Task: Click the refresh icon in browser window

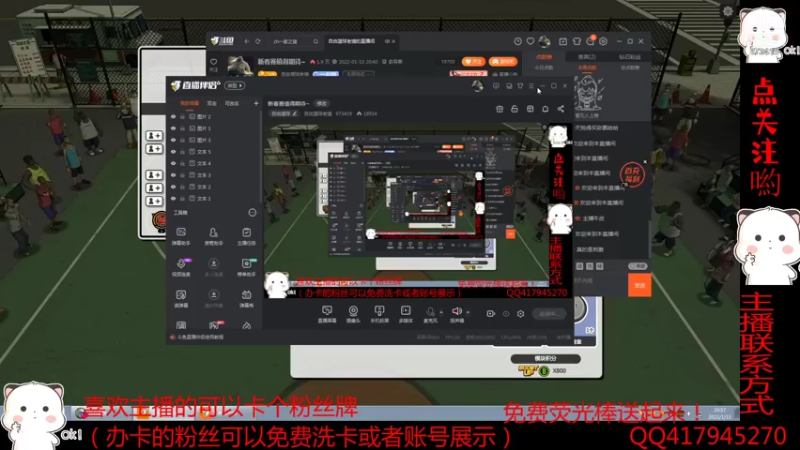Action: pyautogui.click(x=258, y=41)
